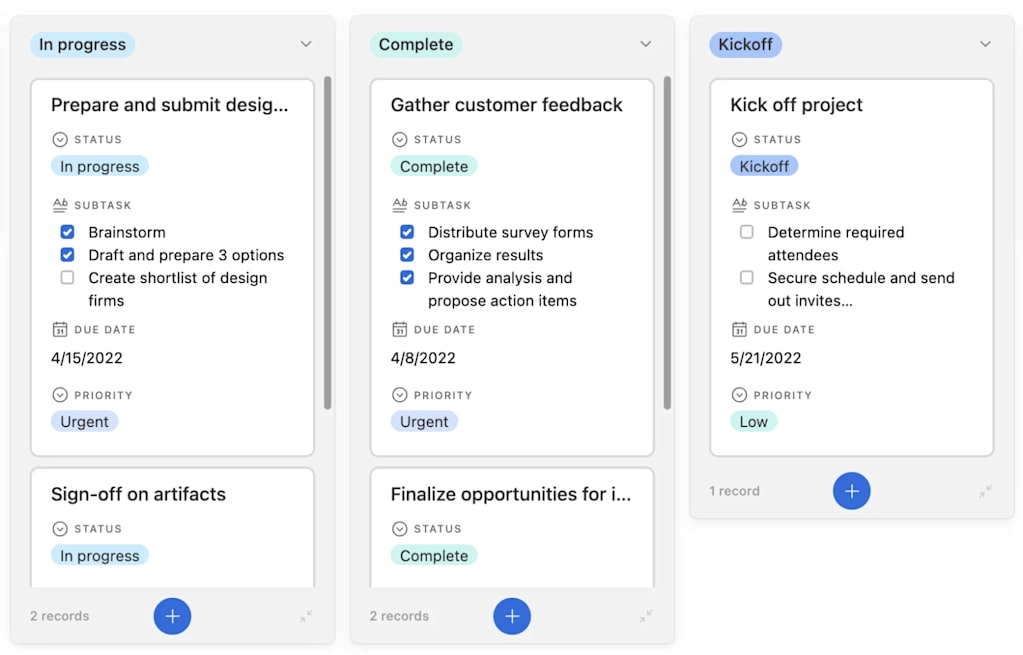1023x655 pixels.
Task: Click the due date 4/15/2022
Action: (87, 358)
